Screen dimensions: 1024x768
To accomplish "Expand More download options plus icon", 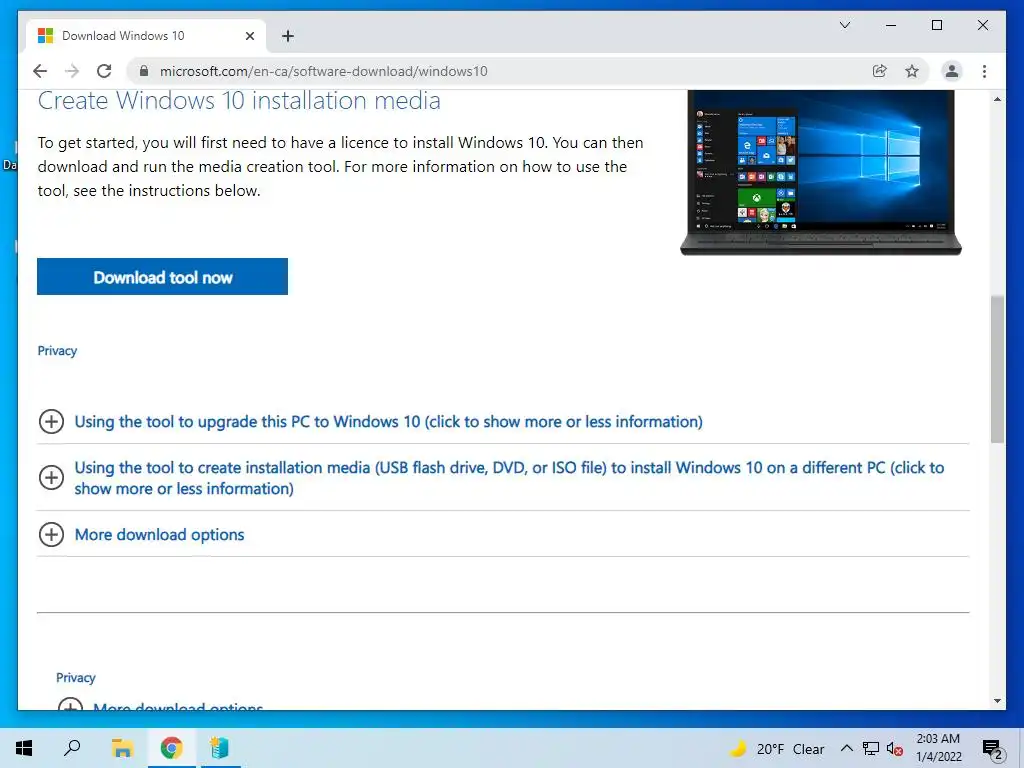I will pos(52,534).
